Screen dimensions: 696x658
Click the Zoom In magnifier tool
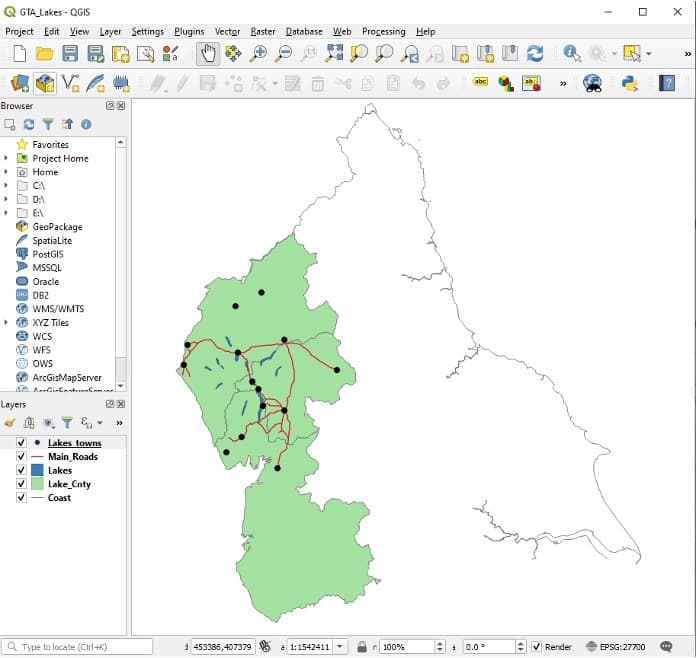click(x=258, y=54)
